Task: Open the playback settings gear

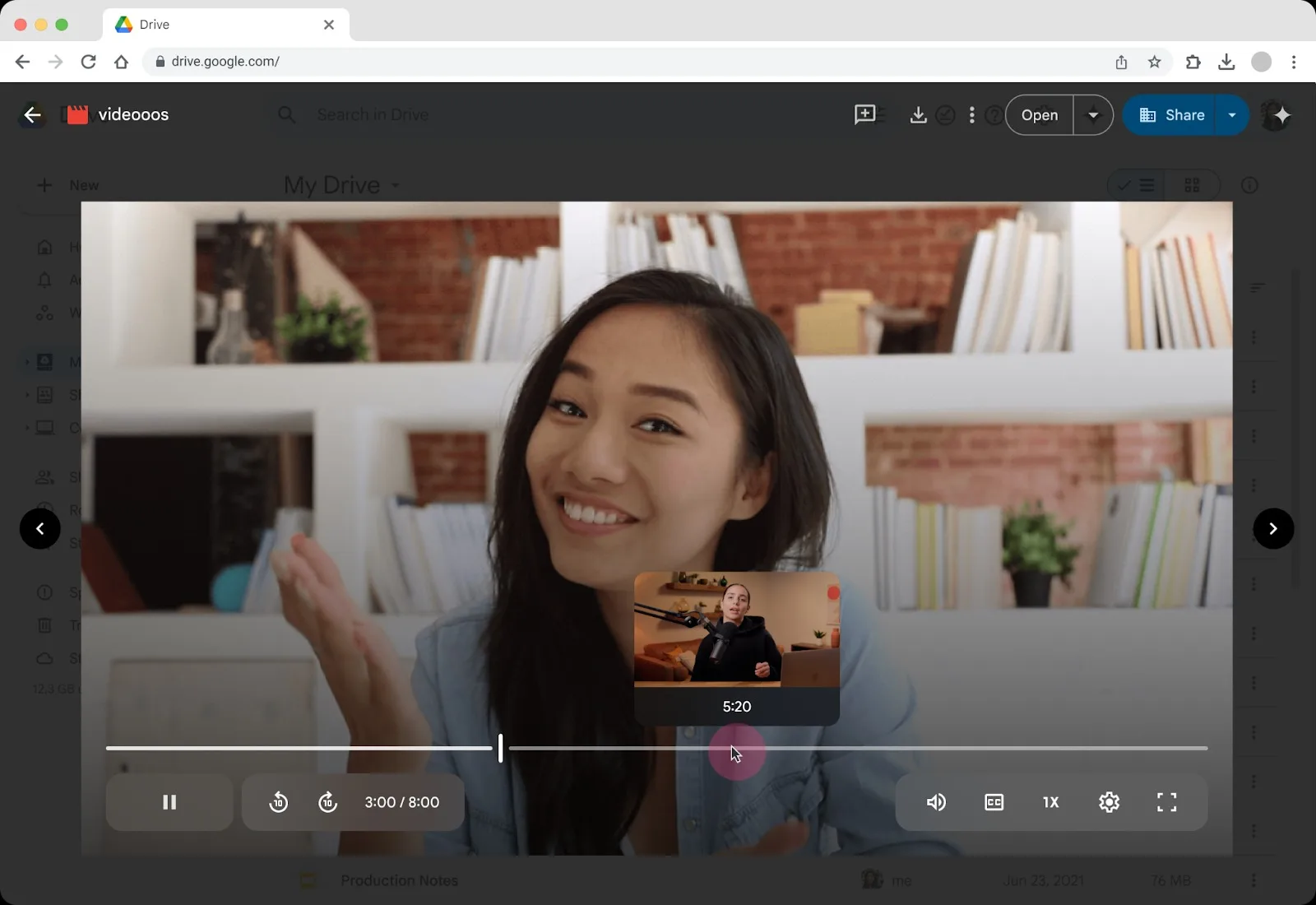Action: click(1109, 802)
